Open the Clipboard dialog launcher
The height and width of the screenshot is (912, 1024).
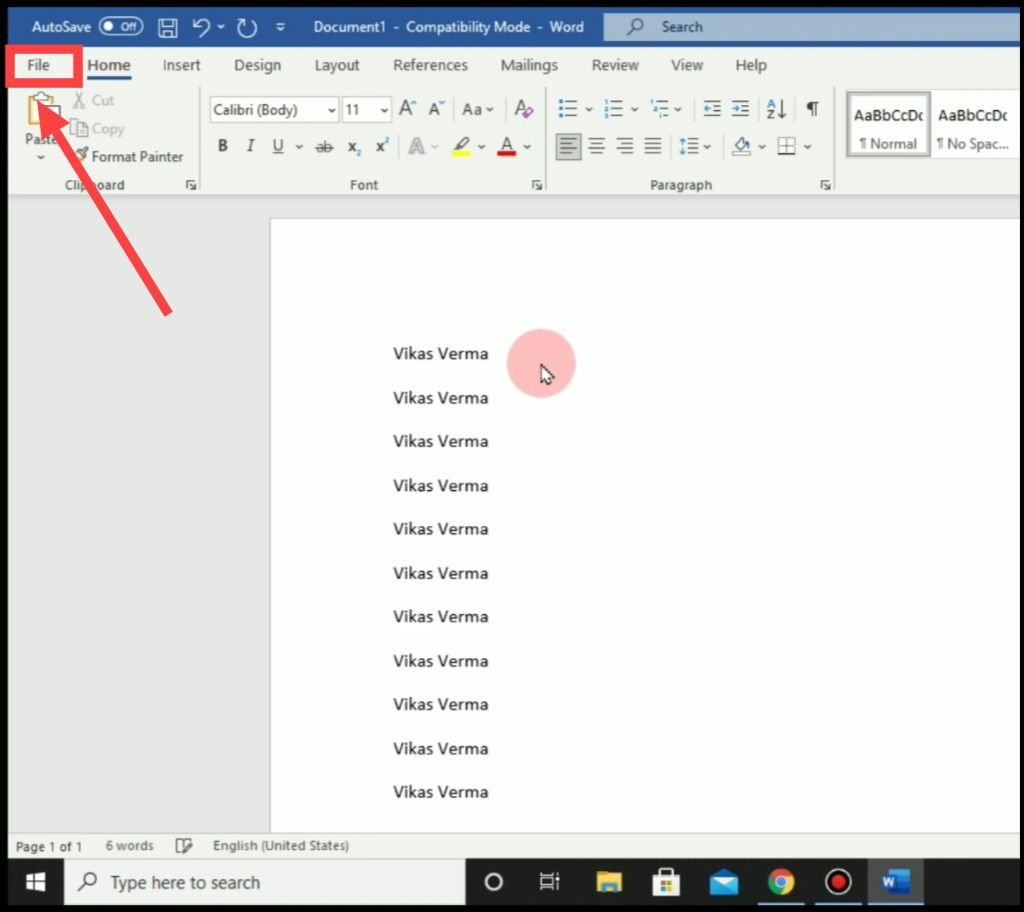tap(191, 186)
